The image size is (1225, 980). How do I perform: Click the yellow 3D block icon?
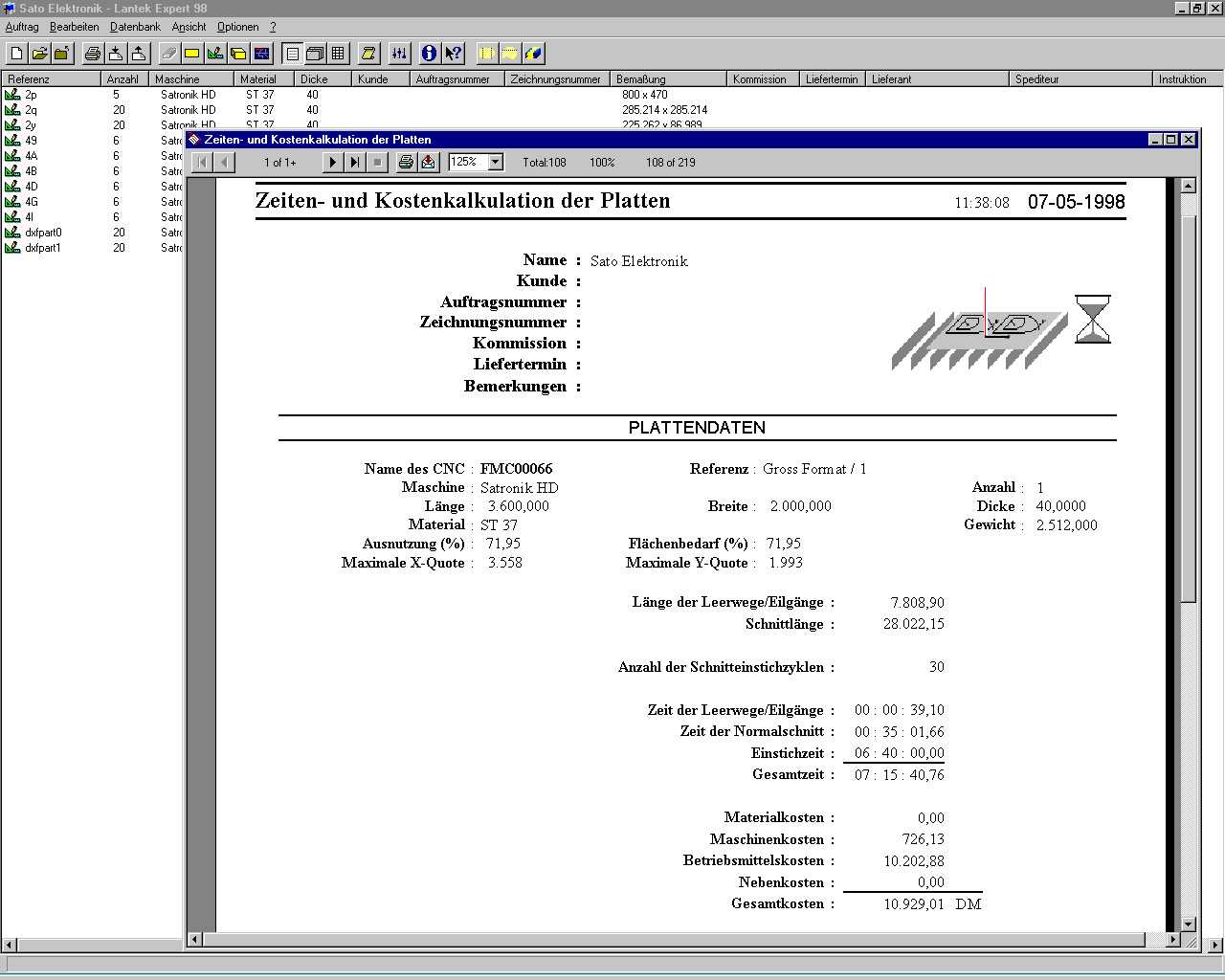point(238,54)
